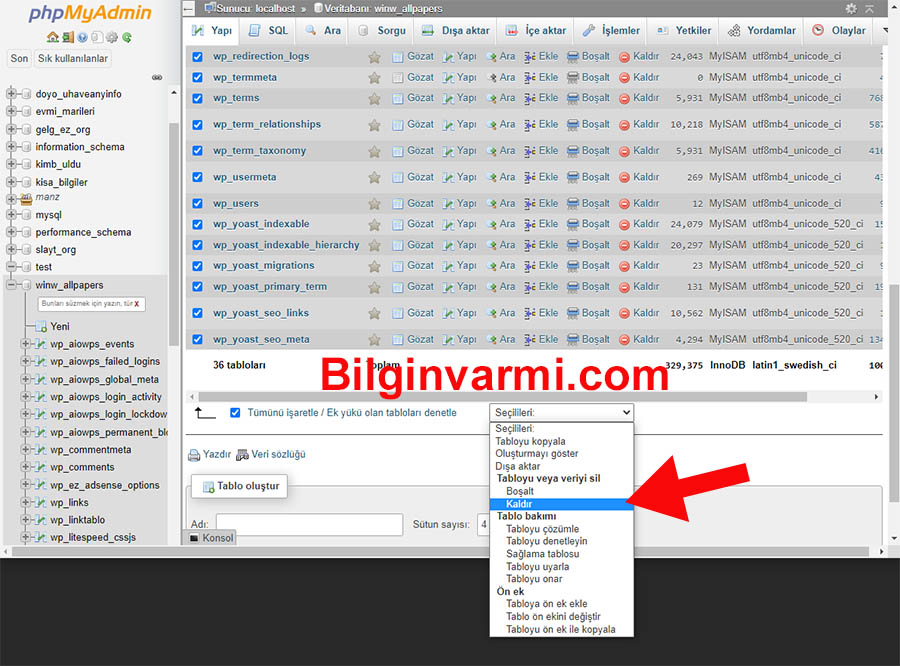
Task: Add wp_redirection_logs to favorites star
Action: tap(374, 57)
